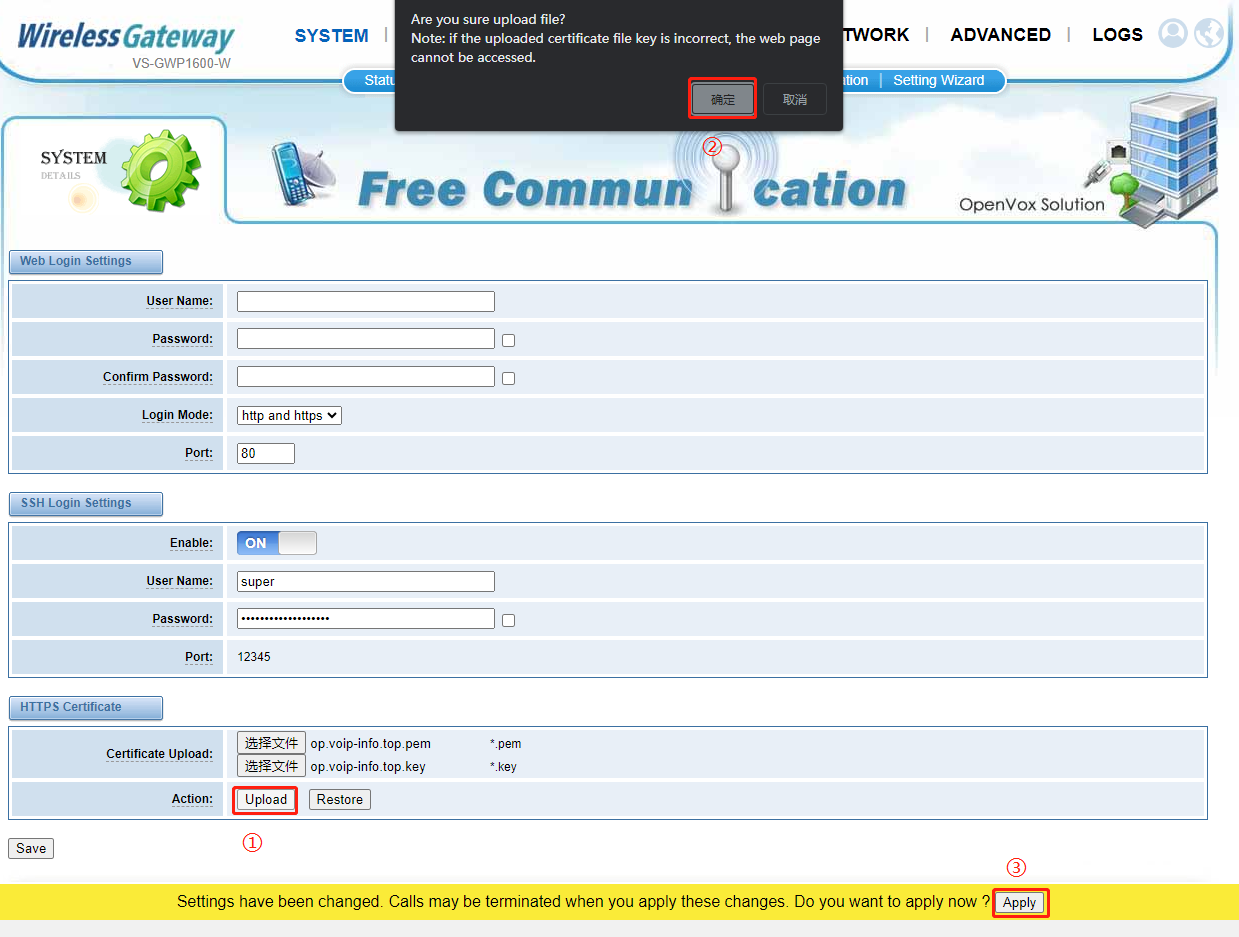The image size is (1239, 937).
Task: Click the Restore certificate button
Action: (340, 799)
